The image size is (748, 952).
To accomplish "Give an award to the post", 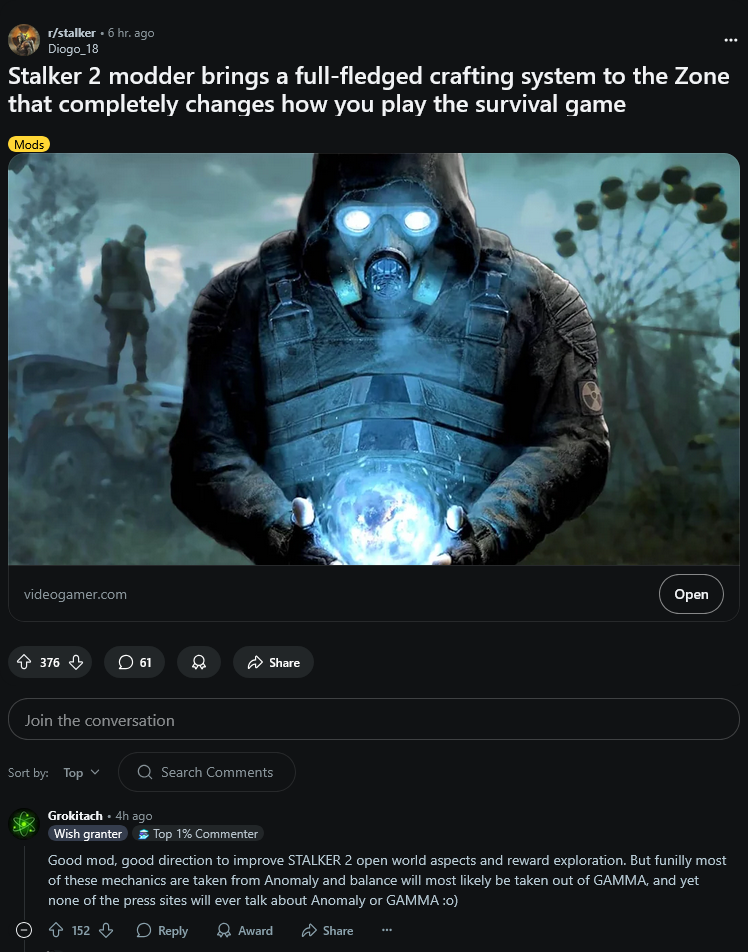I will tap(199, 662).
